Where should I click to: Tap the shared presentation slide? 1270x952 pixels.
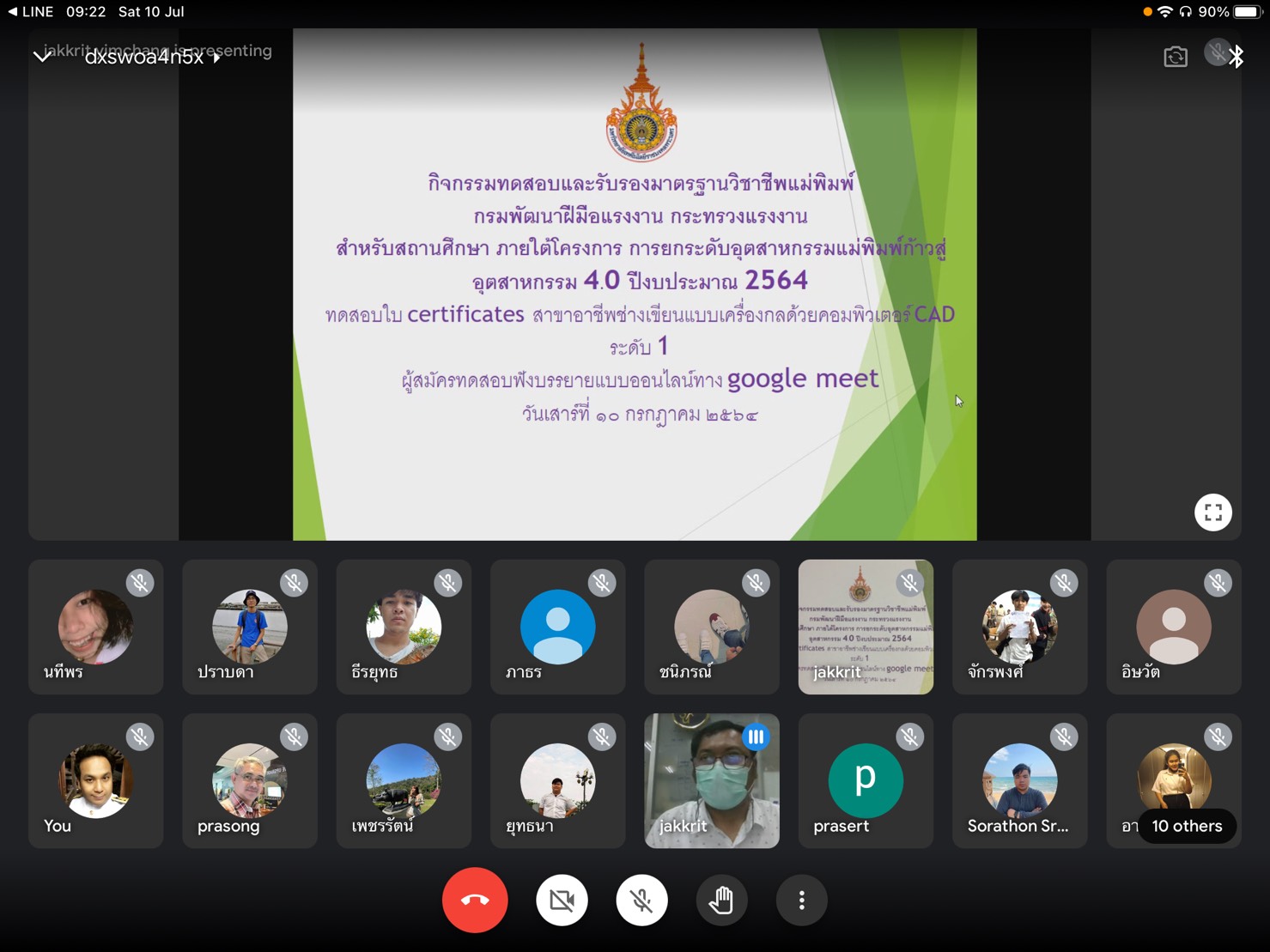coord(635,284)
